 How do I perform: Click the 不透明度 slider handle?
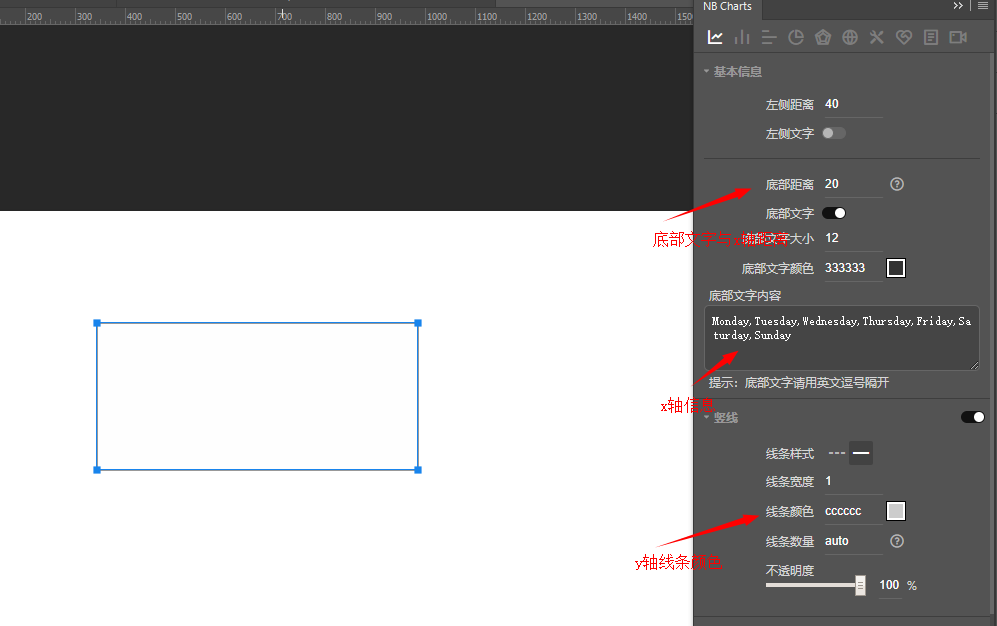coord(860,585)
